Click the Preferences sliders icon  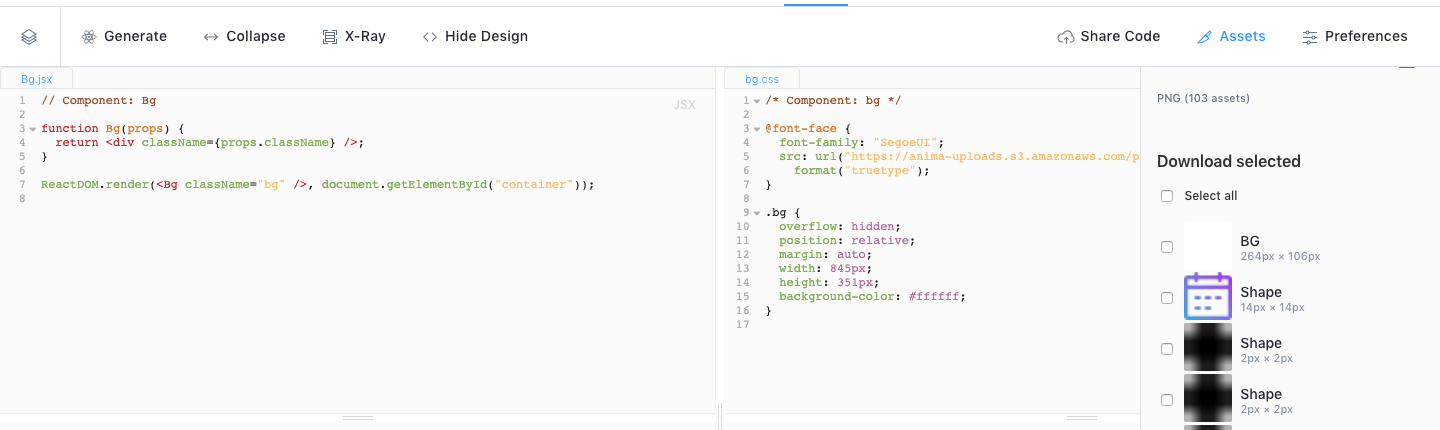coord(1310,37)
